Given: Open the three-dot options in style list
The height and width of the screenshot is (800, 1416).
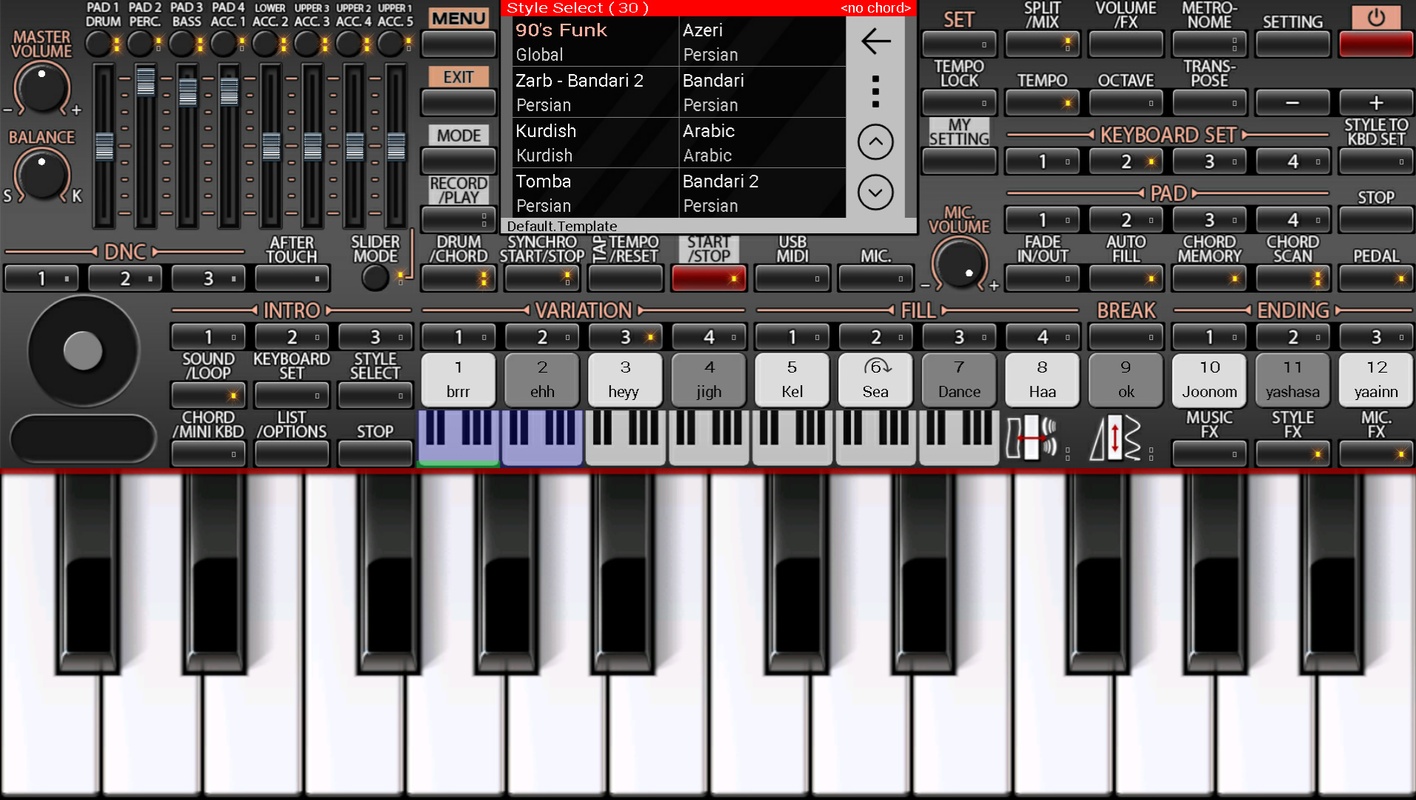Looking at the screenshot, I should point(875,90).
